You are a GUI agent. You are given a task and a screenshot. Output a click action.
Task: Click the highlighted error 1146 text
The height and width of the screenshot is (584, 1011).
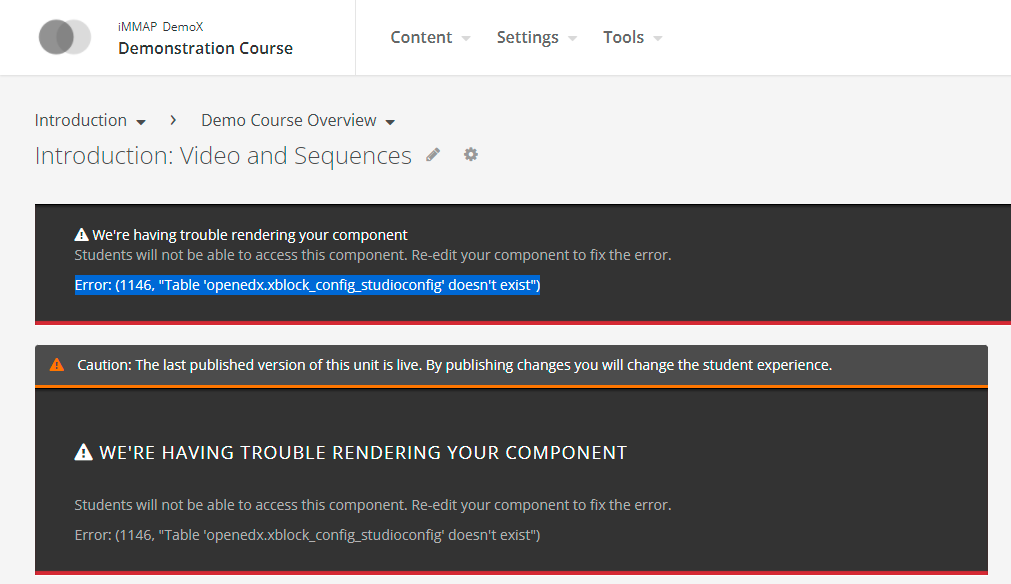307,285
